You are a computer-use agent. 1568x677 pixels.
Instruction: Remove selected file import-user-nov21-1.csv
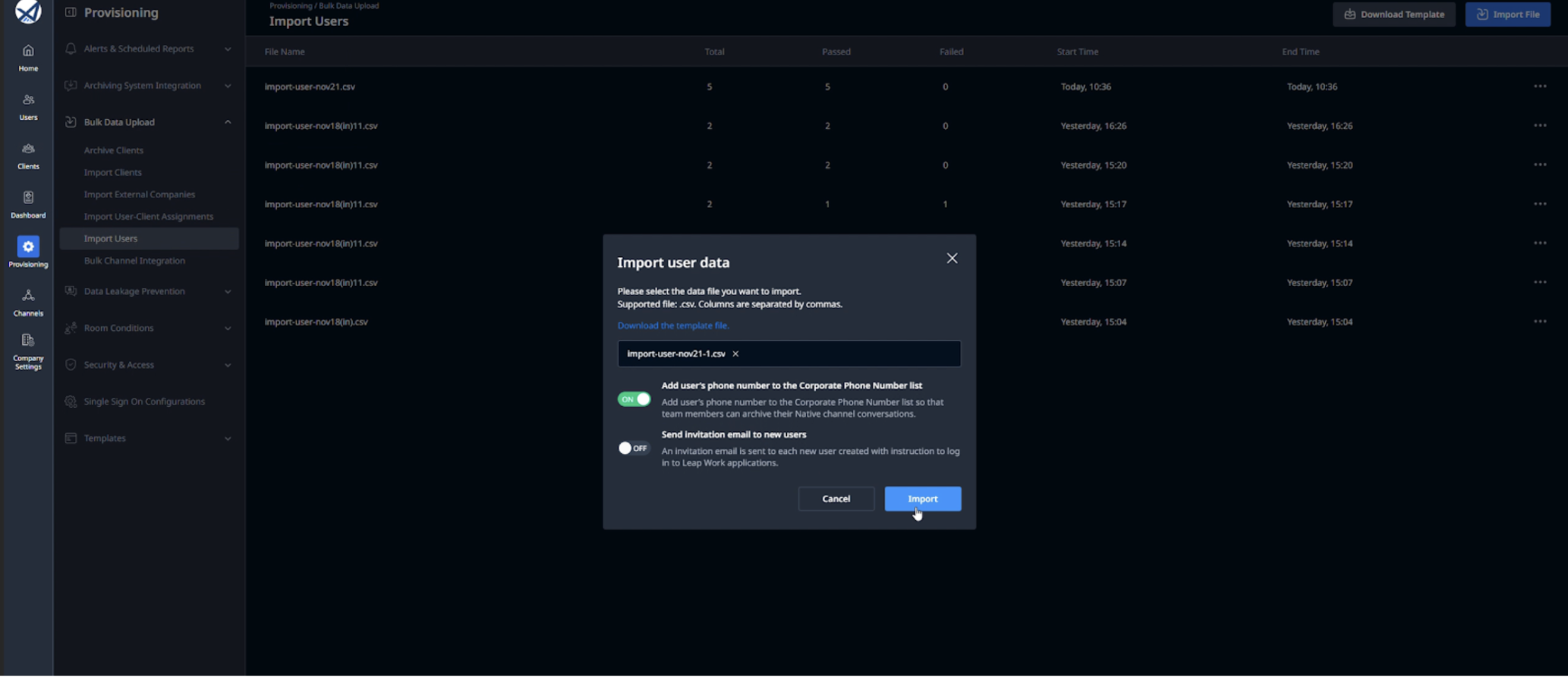[735, 354]
